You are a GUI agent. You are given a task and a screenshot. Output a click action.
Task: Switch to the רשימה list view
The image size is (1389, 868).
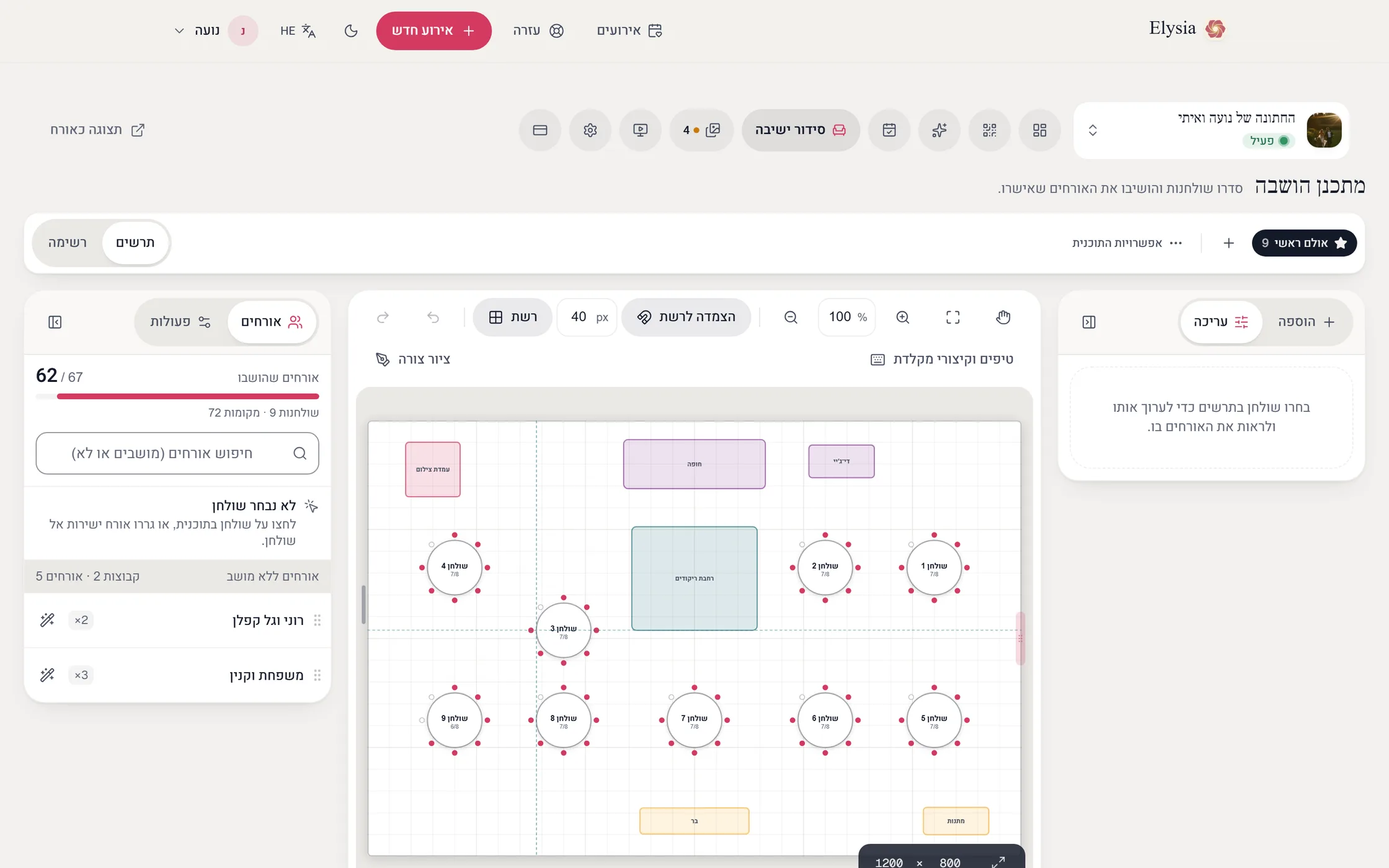(x=68, y=242)
